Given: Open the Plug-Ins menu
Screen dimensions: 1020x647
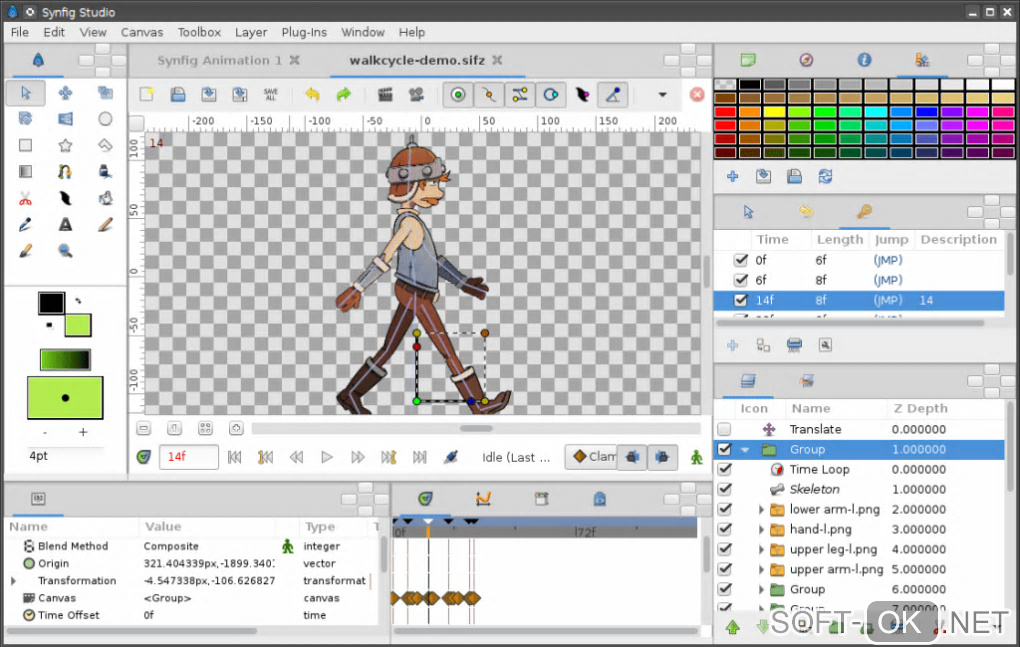Looking at the screenshot, I should click(305, 32).
